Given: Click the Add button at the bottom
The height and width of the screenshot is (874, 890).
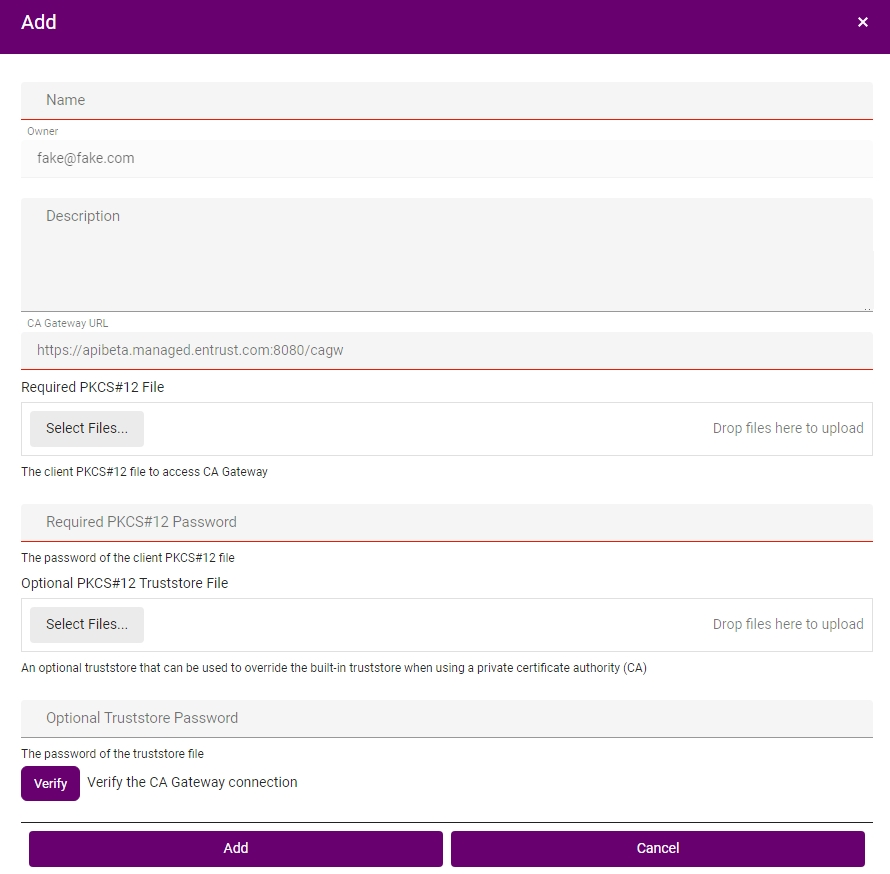Looking at the screenshot, I should 236,848.
